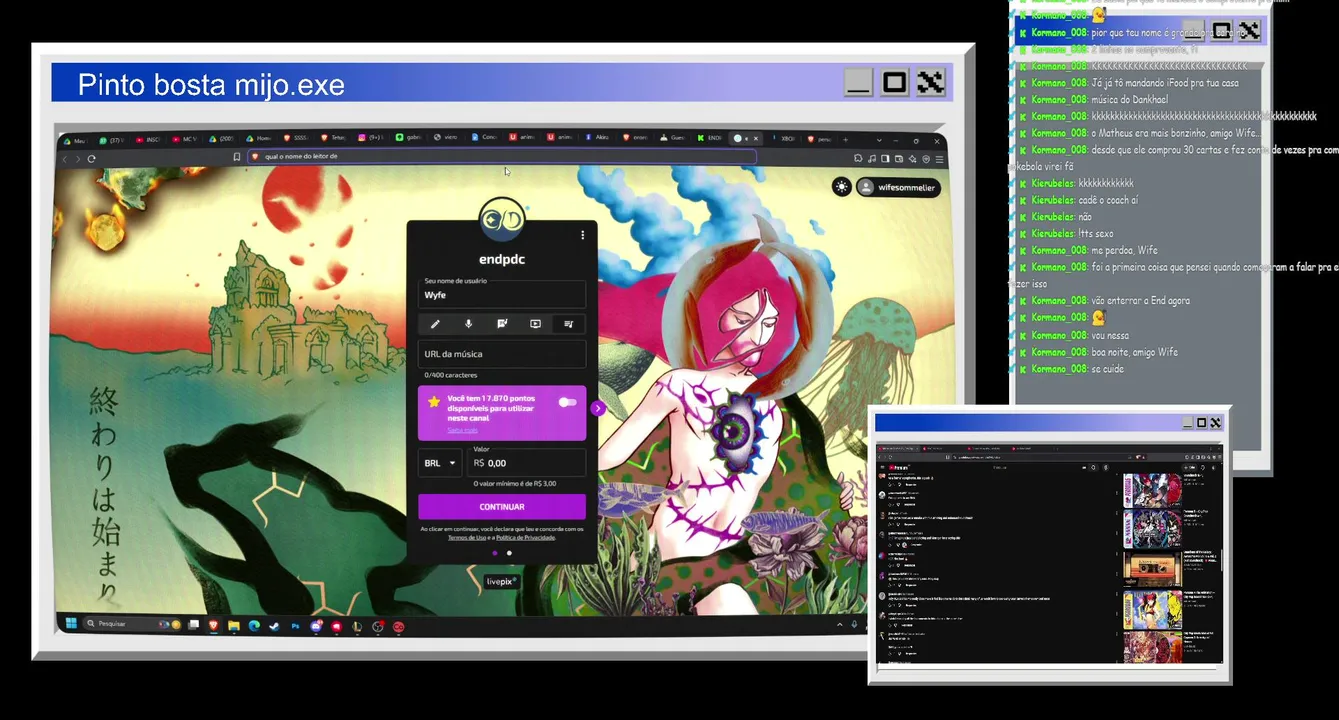Click chat message 'cadê o coach aí'
The width and height of the screenshot is (1339, 720).
tap(1108, 200)
